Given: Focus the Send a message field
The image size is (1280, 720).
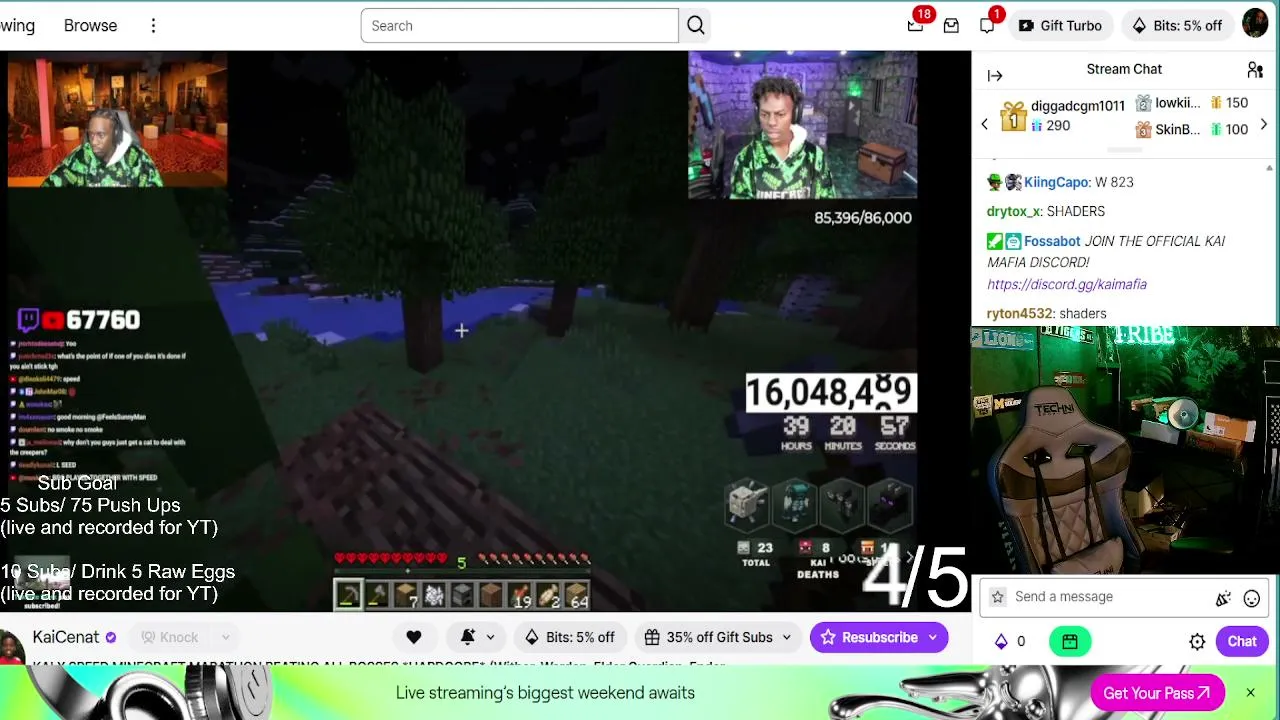Looking at the screenshot, I should coord(1106,597).
